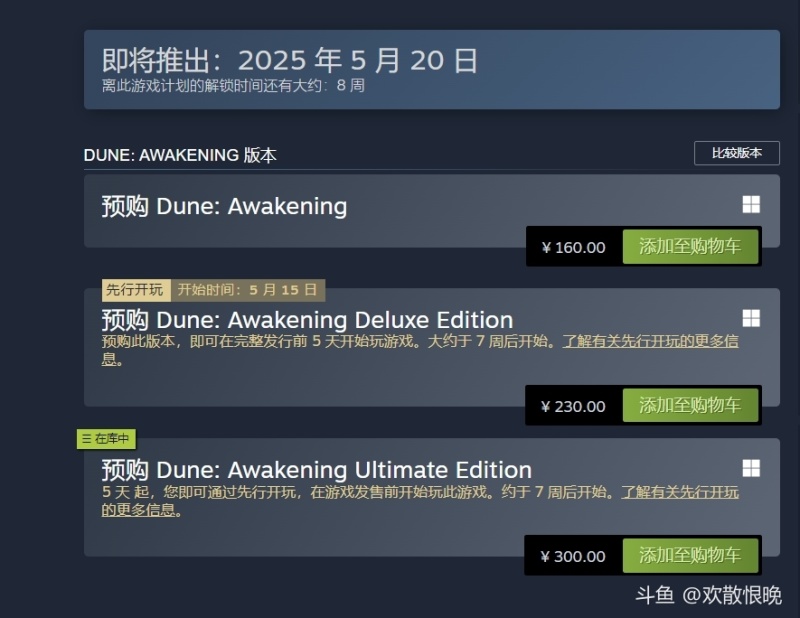800x618 pixels.
Task: Click the 即将推出 release date banner
Action: tap(290, 61)
